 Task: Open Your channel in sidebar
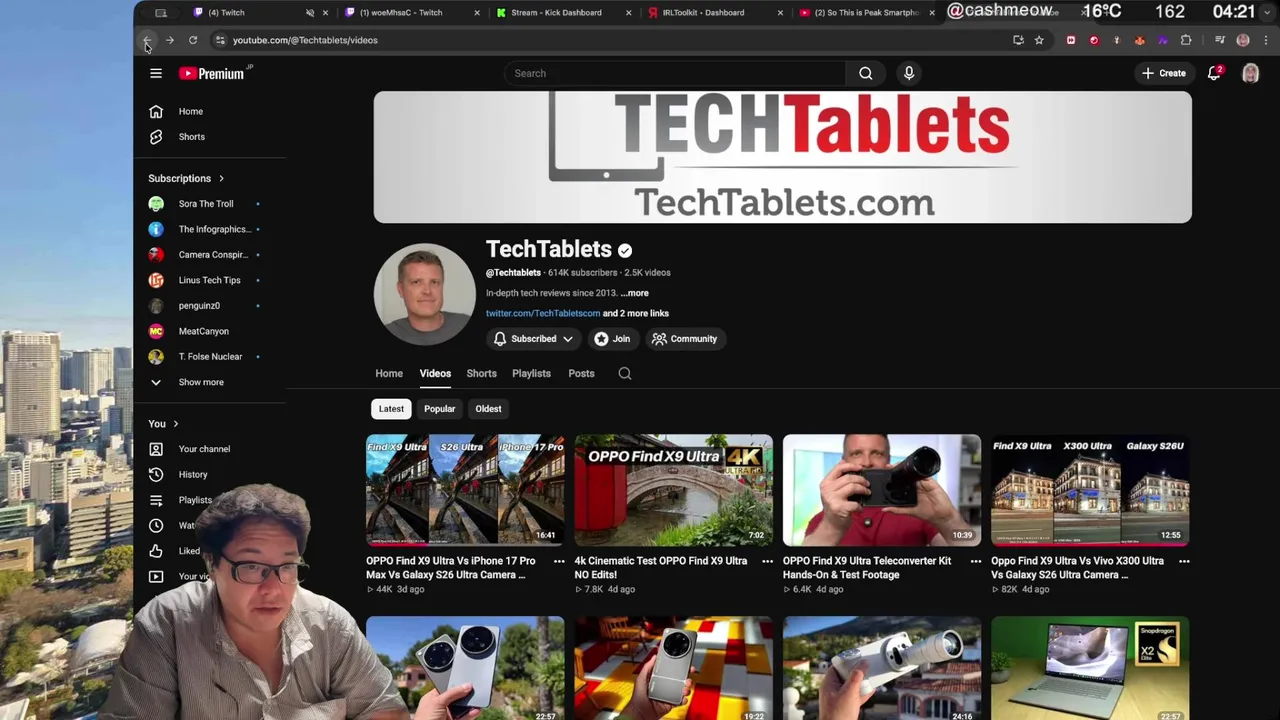(x=205, y=449)
